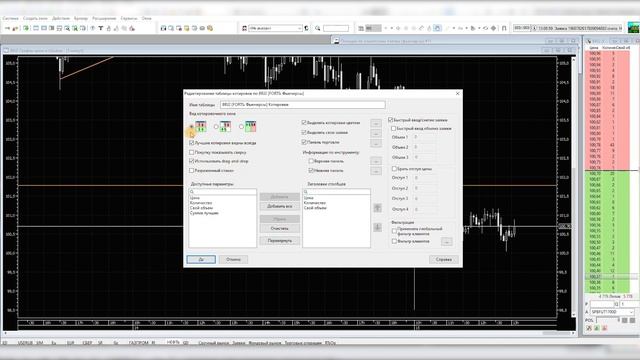Click the green chart icon at the top right
Screen dimensions: 640x360
633,28
